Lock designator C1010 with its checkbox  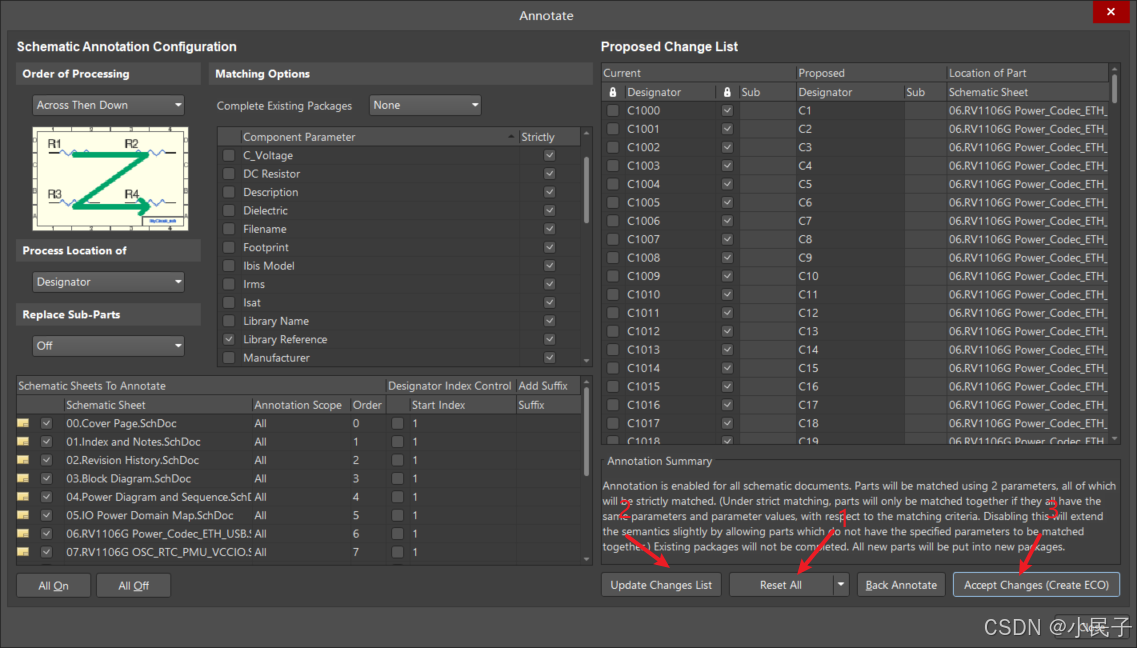[x=613, y=294]
